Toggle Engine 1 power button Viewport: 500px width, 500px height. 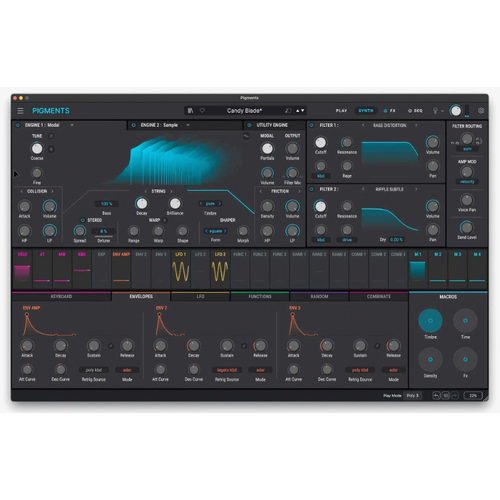18,125
